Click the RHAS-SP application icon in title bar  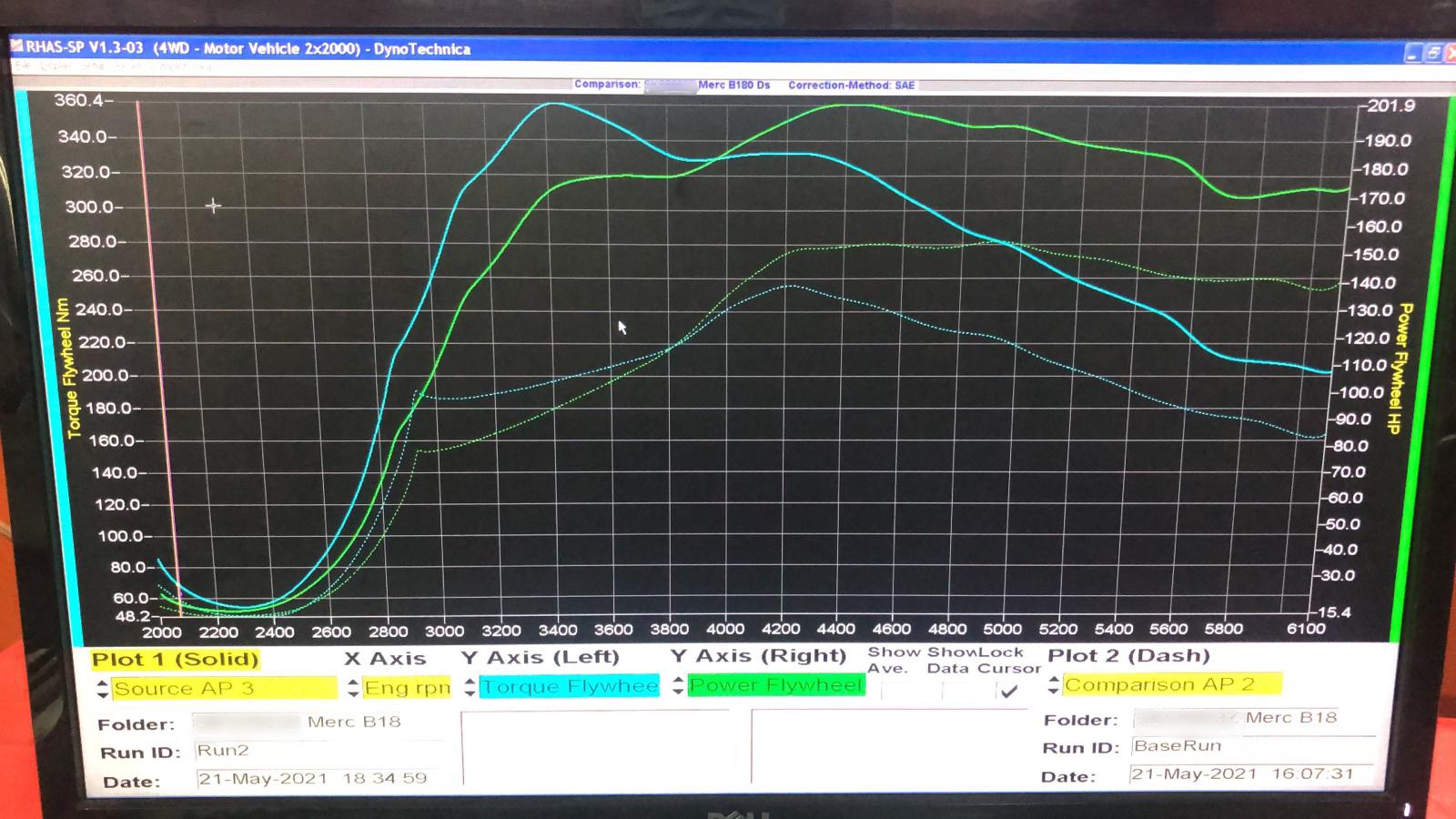16,46
